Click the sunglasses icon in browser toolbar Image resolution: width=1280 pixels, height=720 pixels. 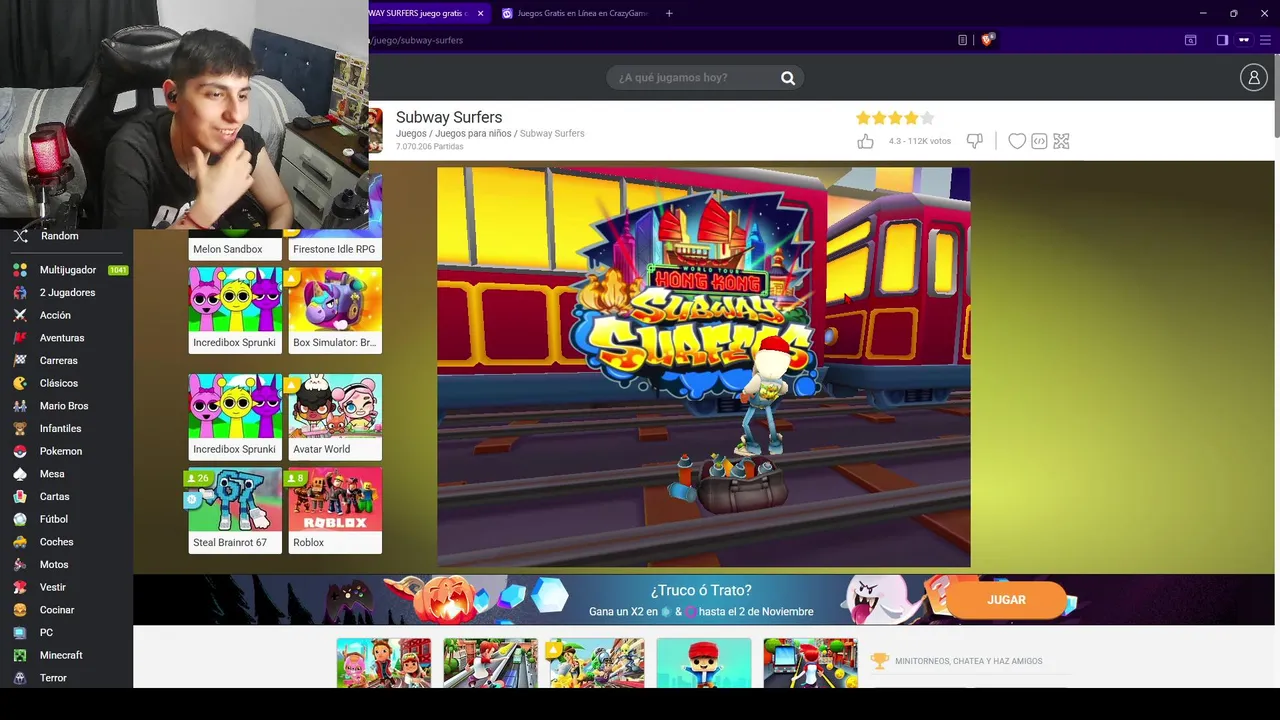pyautogui.click(x=1244, y=40)
